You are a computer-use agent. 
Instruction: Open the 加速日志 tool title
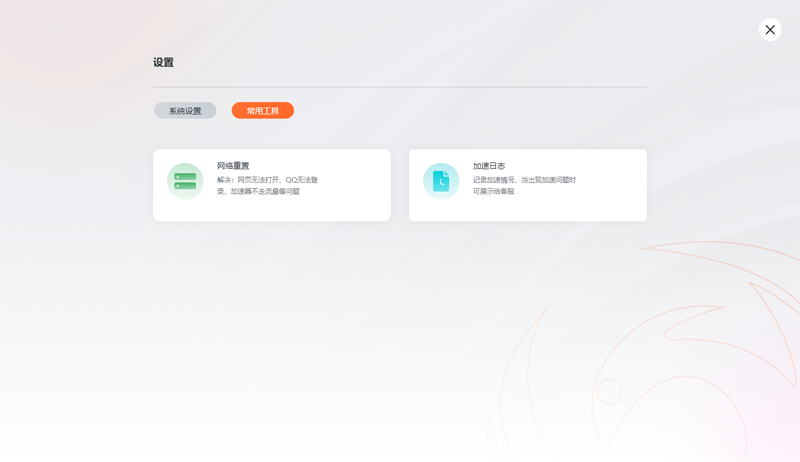pos(489,166)
